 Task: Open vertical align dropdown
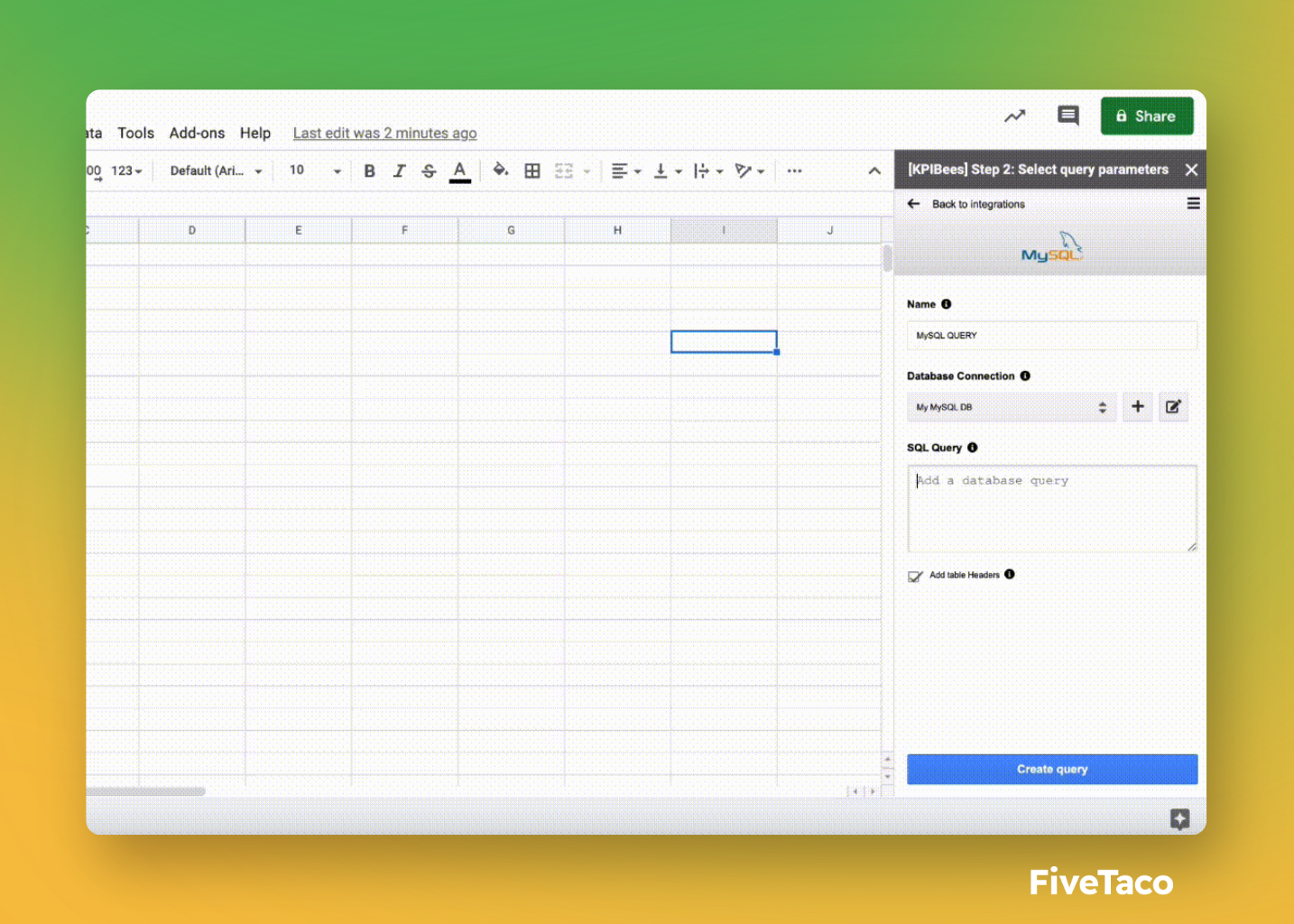(667, 171)
